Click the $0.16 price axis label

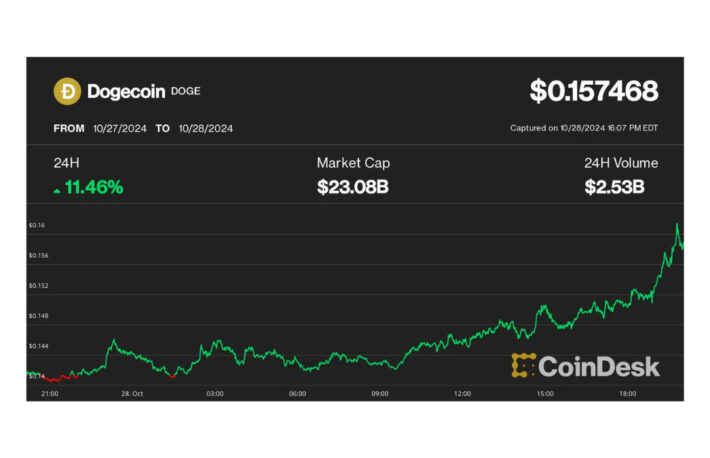click(36, 226)
